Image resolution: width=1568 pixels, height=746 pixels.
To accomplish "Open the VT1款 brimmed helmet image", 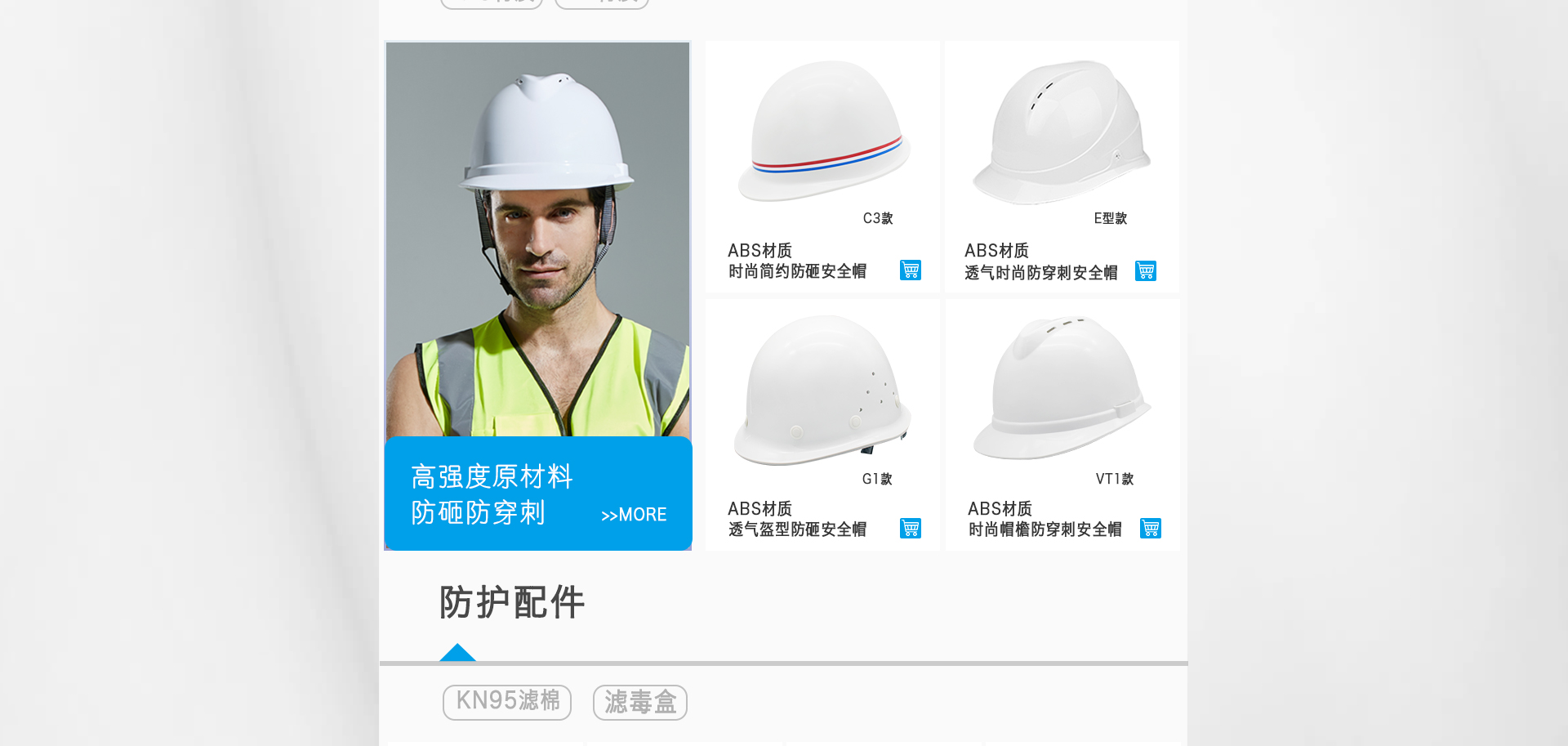I will click(1062, 387).
